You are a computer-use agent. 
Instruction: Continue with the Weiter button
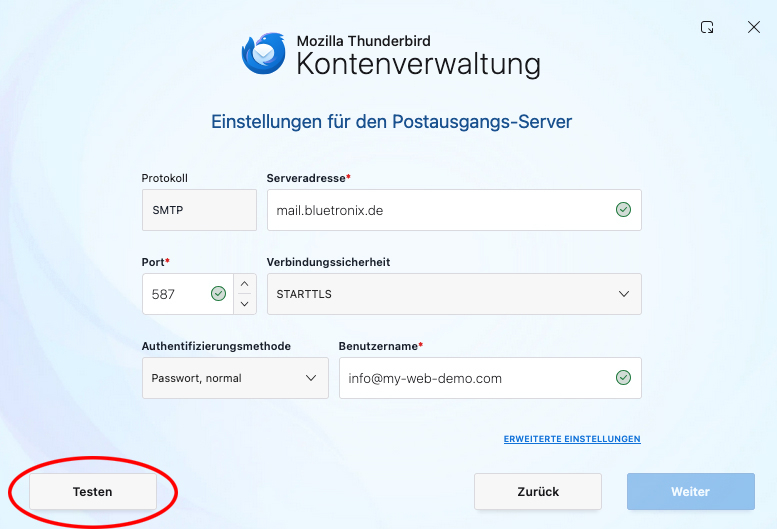coord(691,491)
